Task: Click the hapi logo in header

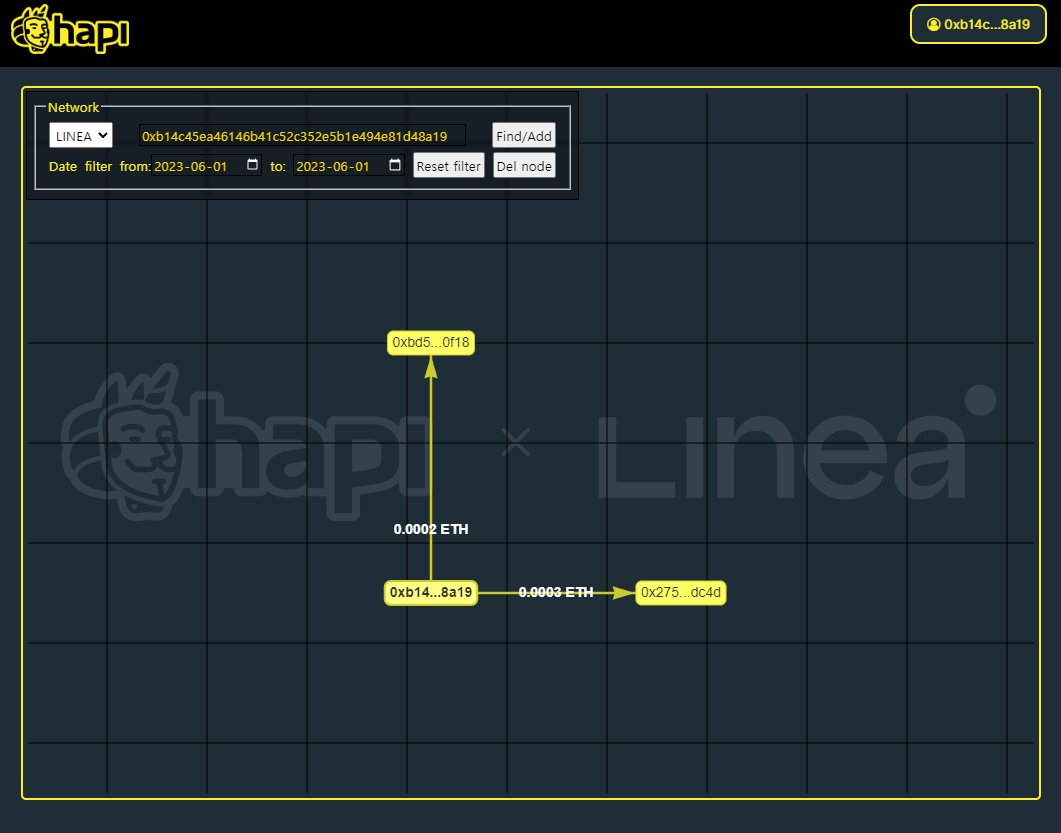Action: click(70, 30)
